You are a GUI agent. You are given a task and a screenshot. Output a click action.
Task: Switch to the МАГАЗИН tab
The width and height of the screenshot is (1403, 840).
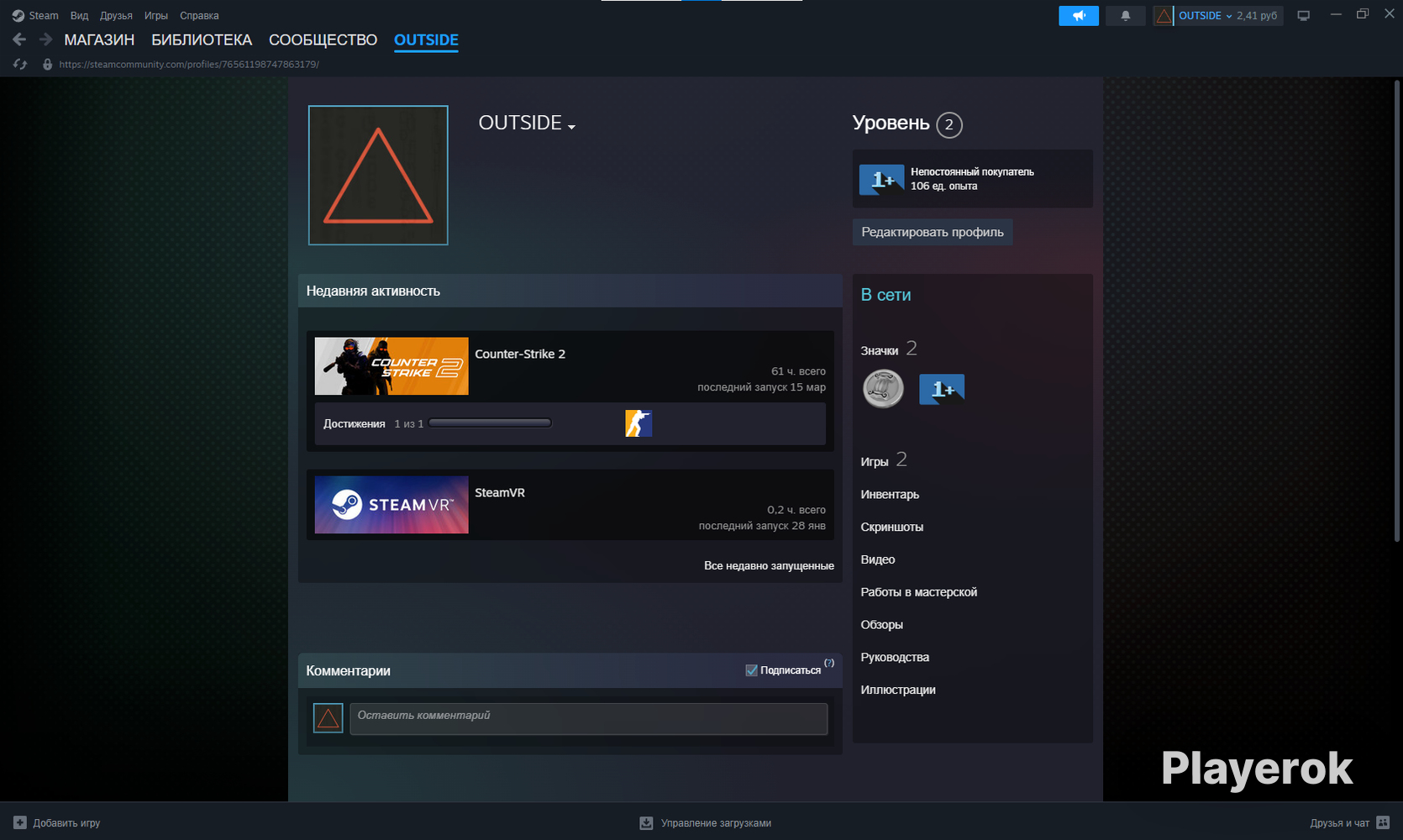(99, 40)
